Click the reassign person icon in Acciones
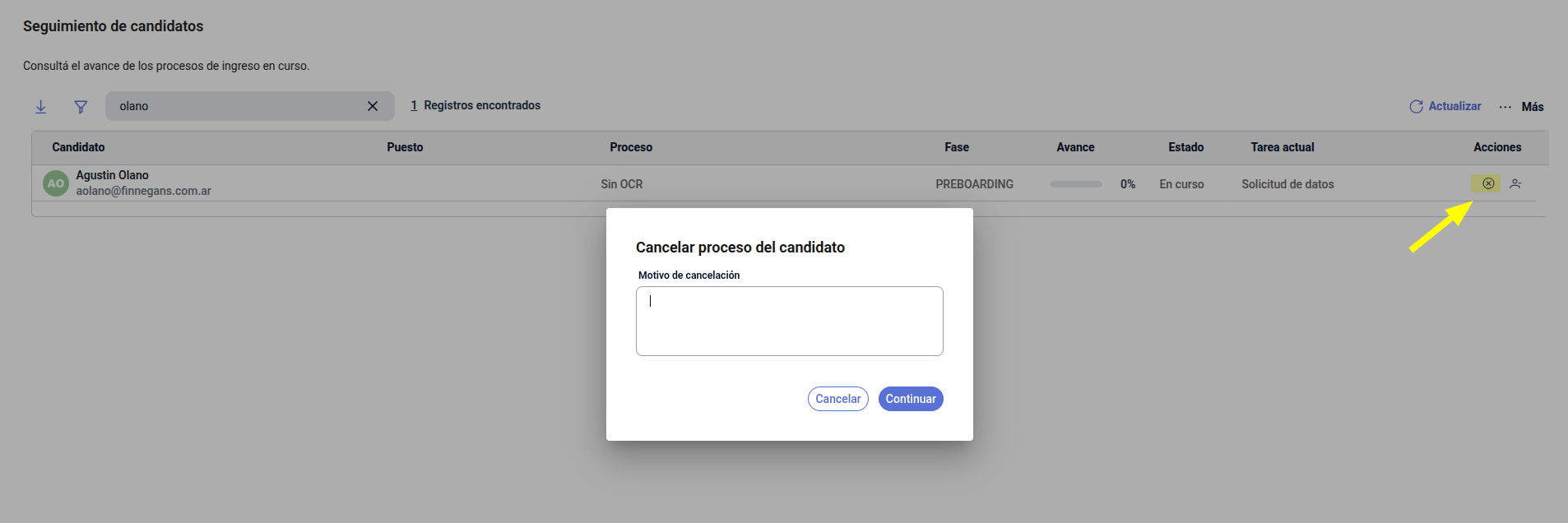This screenshot has height=523, width=1568. (x=1515, y=183)
